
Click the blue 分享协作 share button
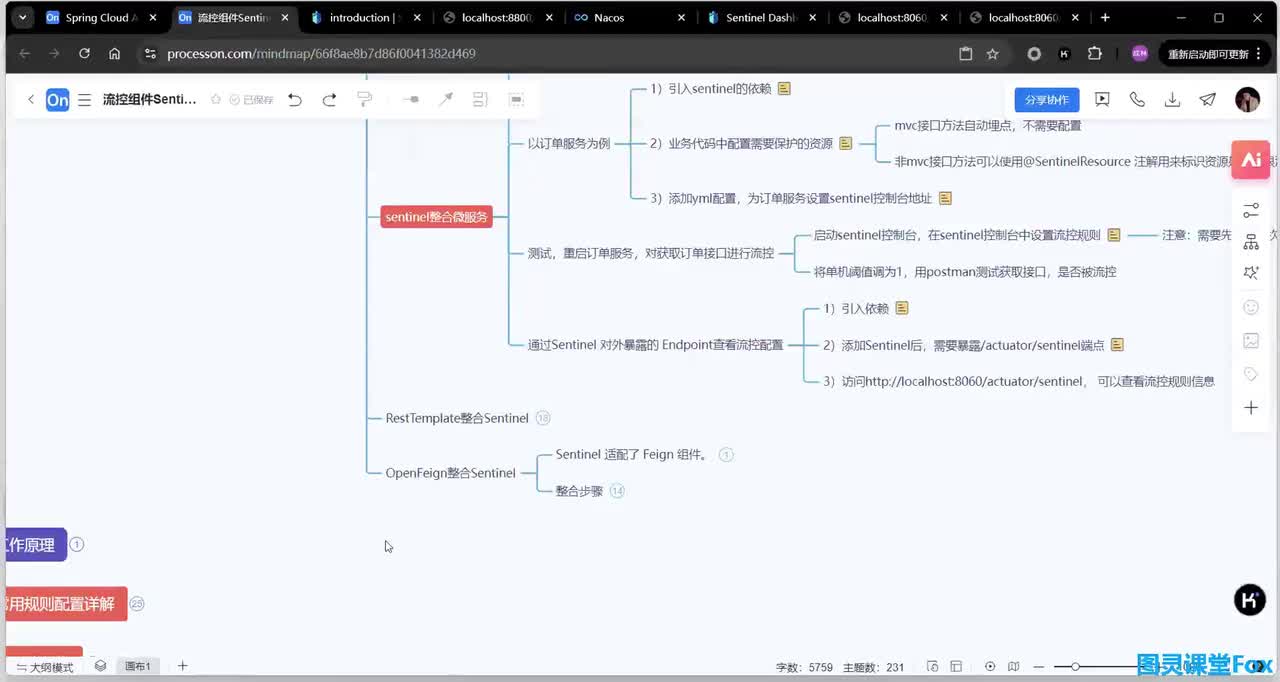point(1047,100)
